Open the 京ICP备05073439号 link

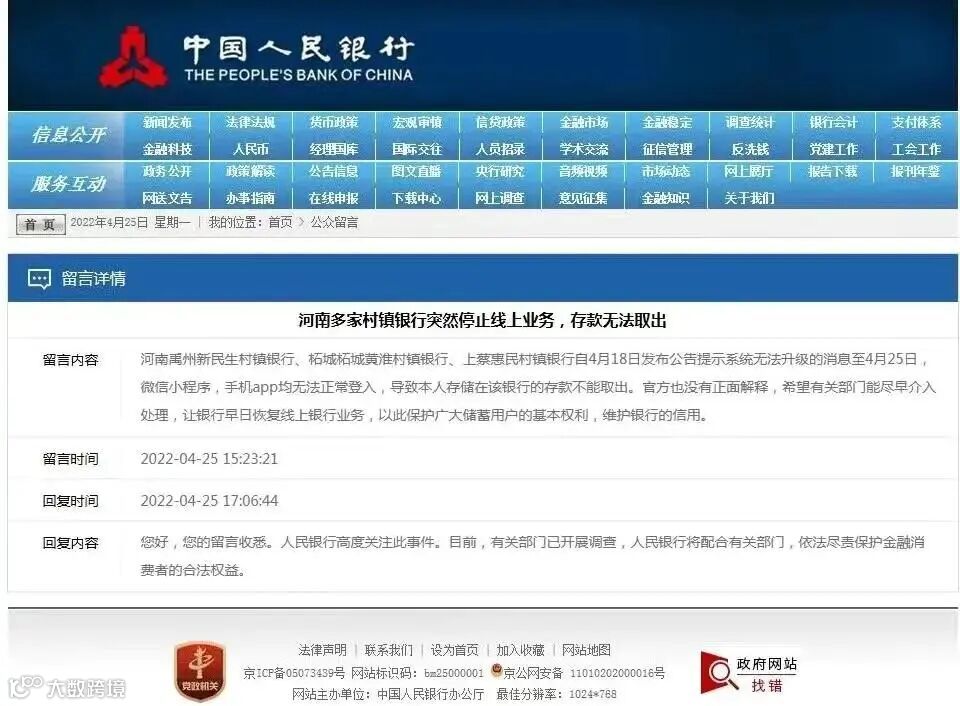[294, 673]
